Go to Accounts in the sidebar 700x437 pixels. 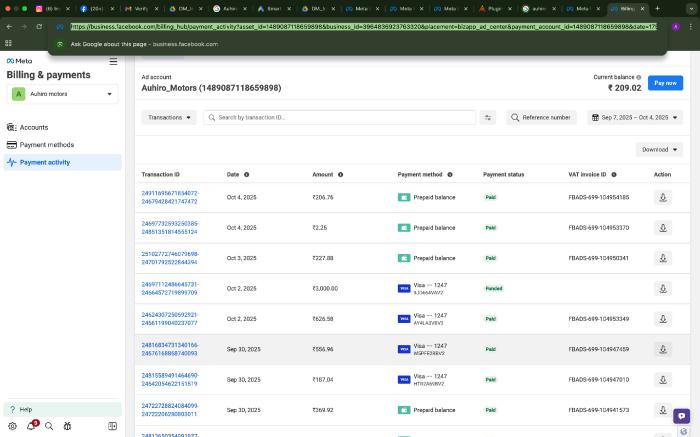click(33, 127)
